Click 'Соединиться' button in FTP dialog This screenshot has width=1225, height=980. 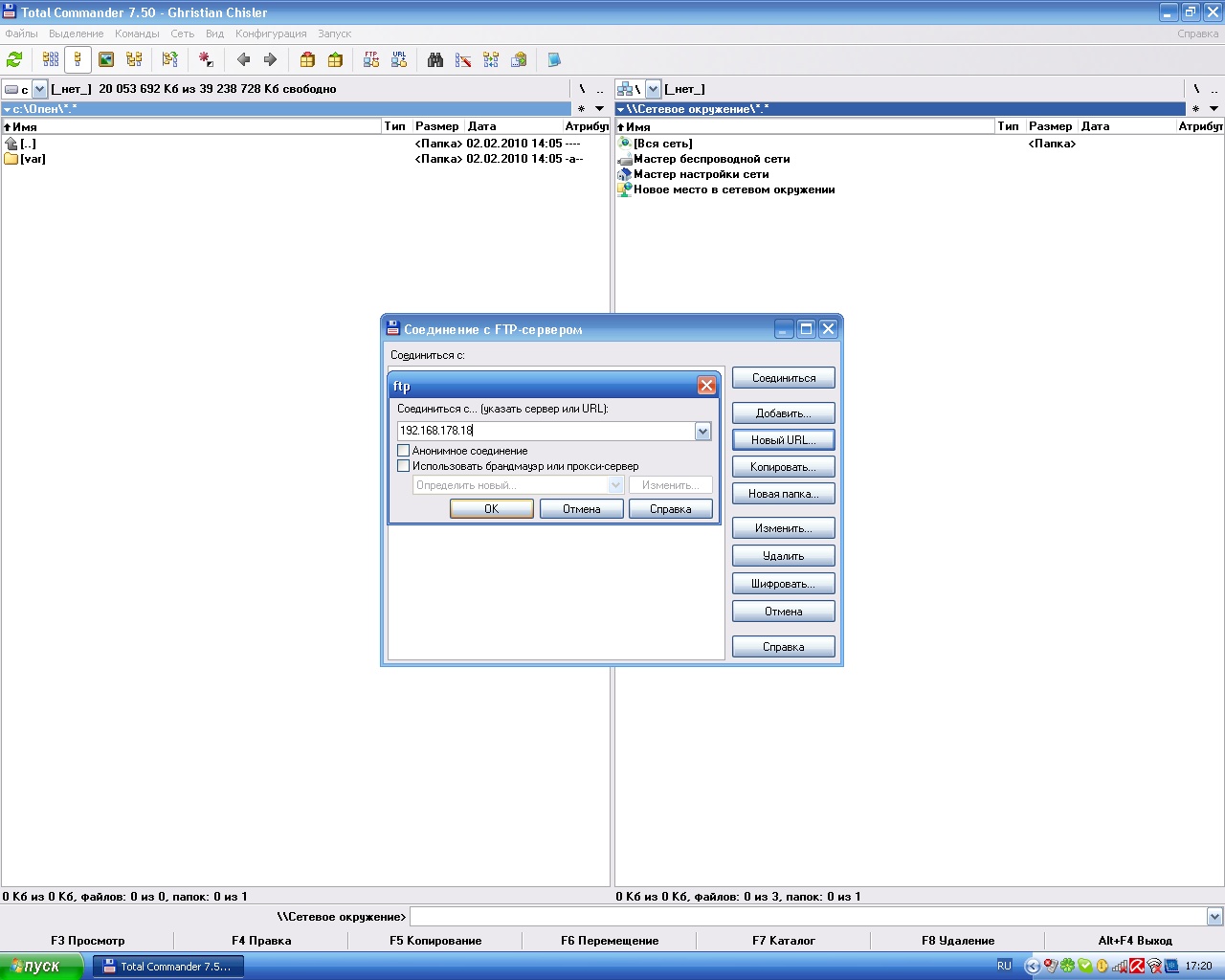(x=784, y=378)
